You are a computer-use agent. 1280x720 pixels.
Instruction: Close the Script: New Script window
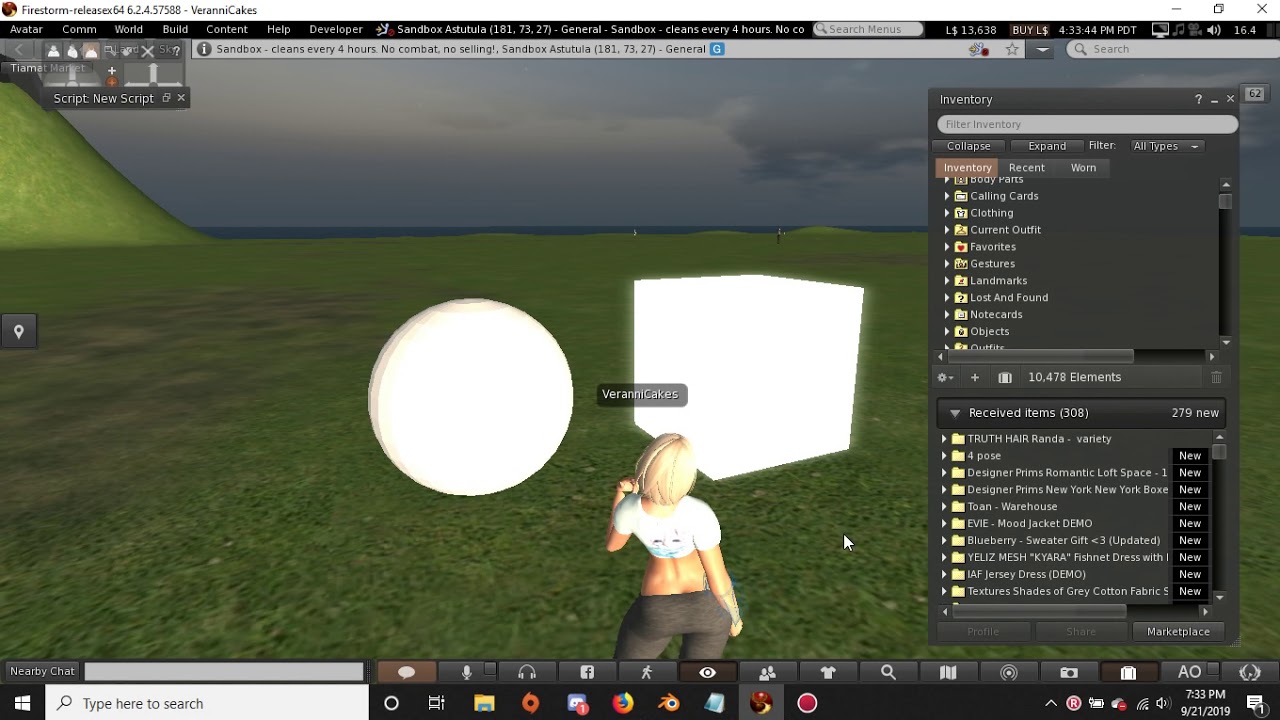[181, 98]
